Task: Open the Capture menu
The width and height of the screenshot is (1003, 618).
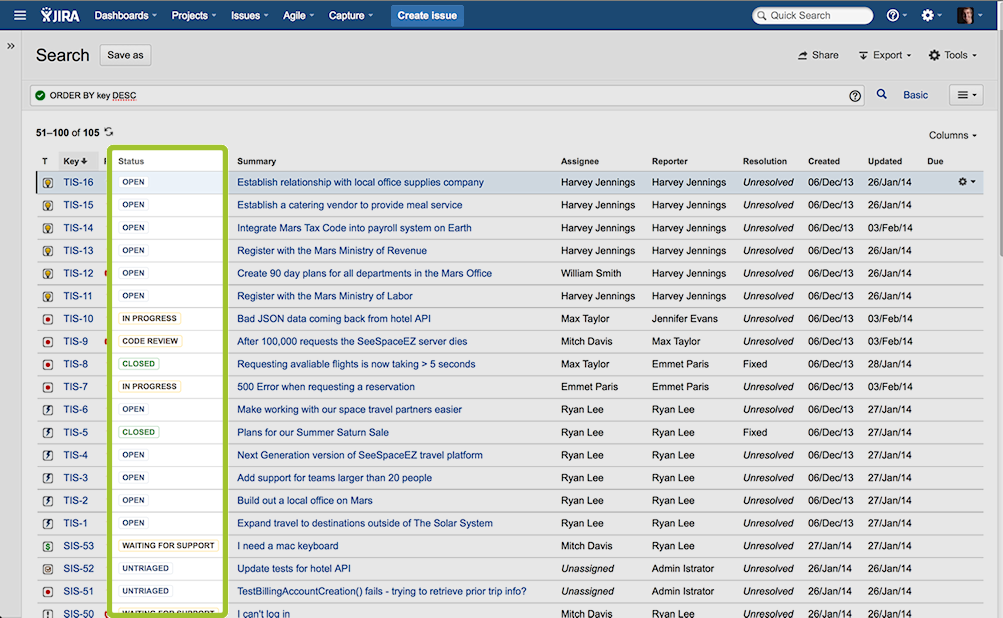Action: (351, 15)
